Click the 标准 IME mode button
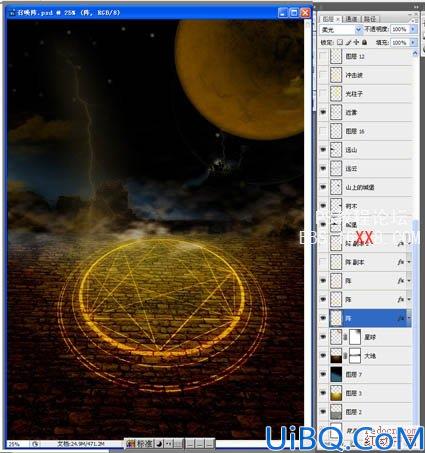Screen dimensions: 425x453 pos(145,444)
